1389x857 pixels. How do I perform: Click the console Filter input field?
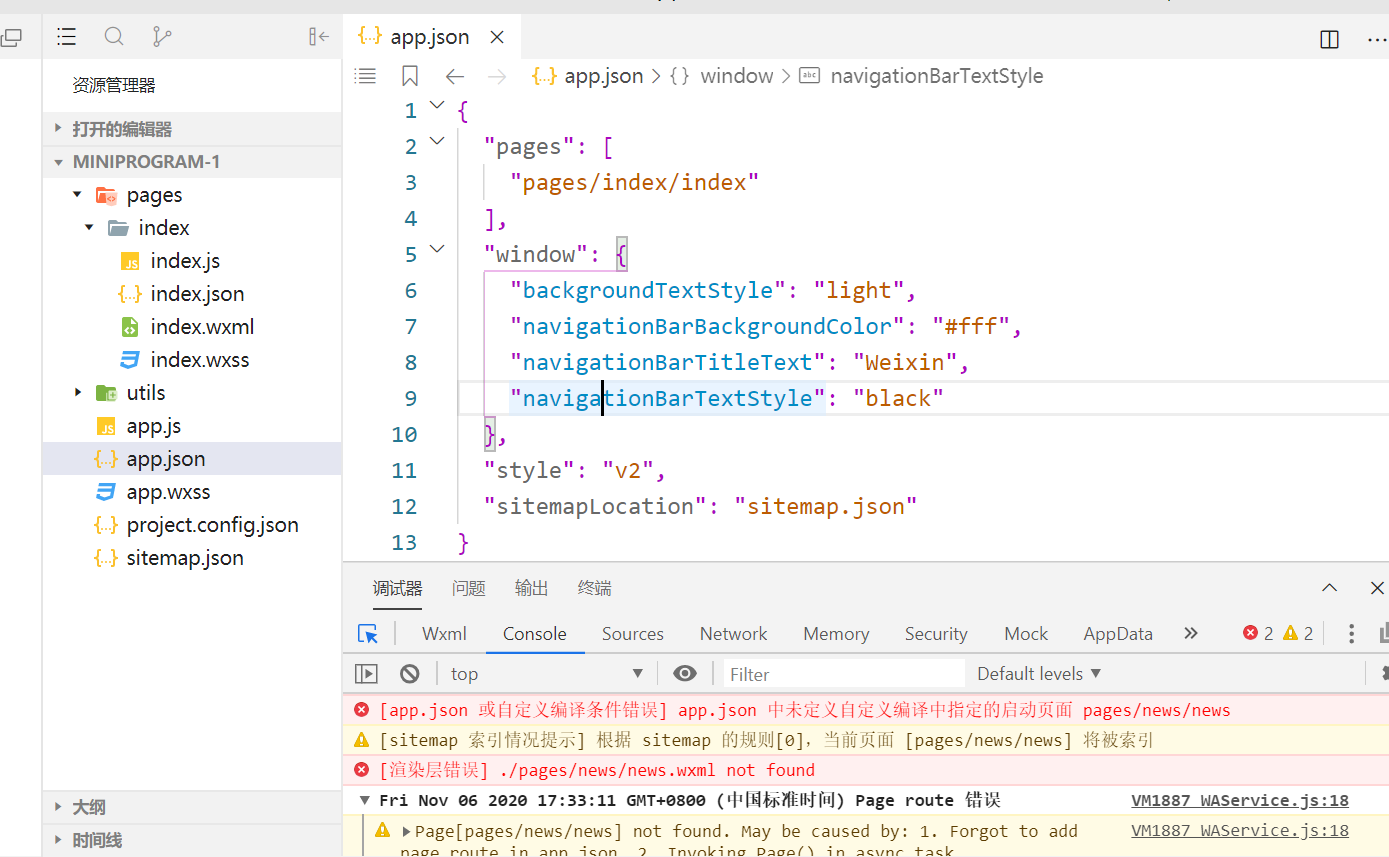click(845, 673)
